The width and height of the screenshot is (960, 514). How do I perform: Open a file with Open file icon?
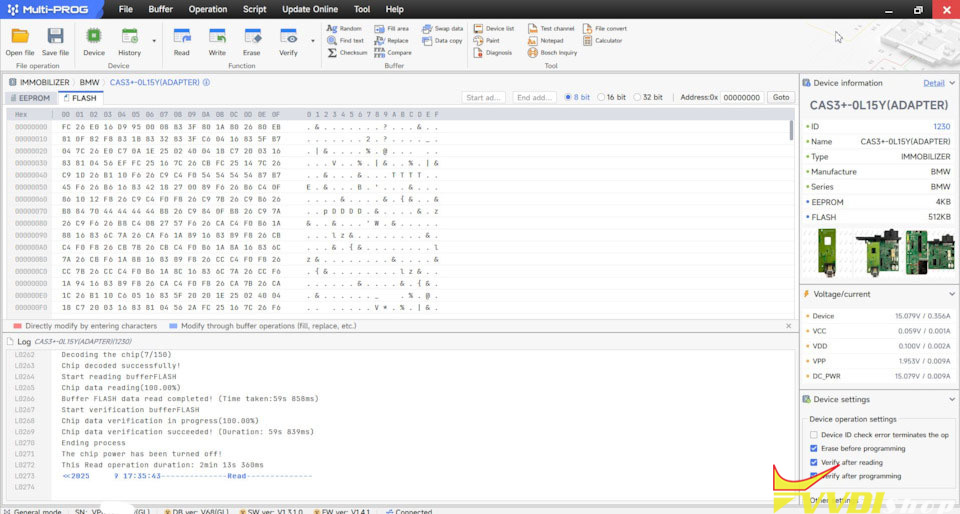pos(20,41)
